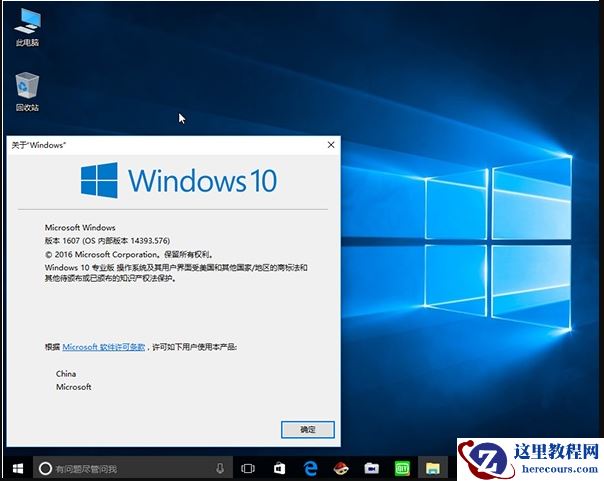Open File Explorer from the taskbar
This screenshot has width=604, height=481.
[x=433, y=468]
